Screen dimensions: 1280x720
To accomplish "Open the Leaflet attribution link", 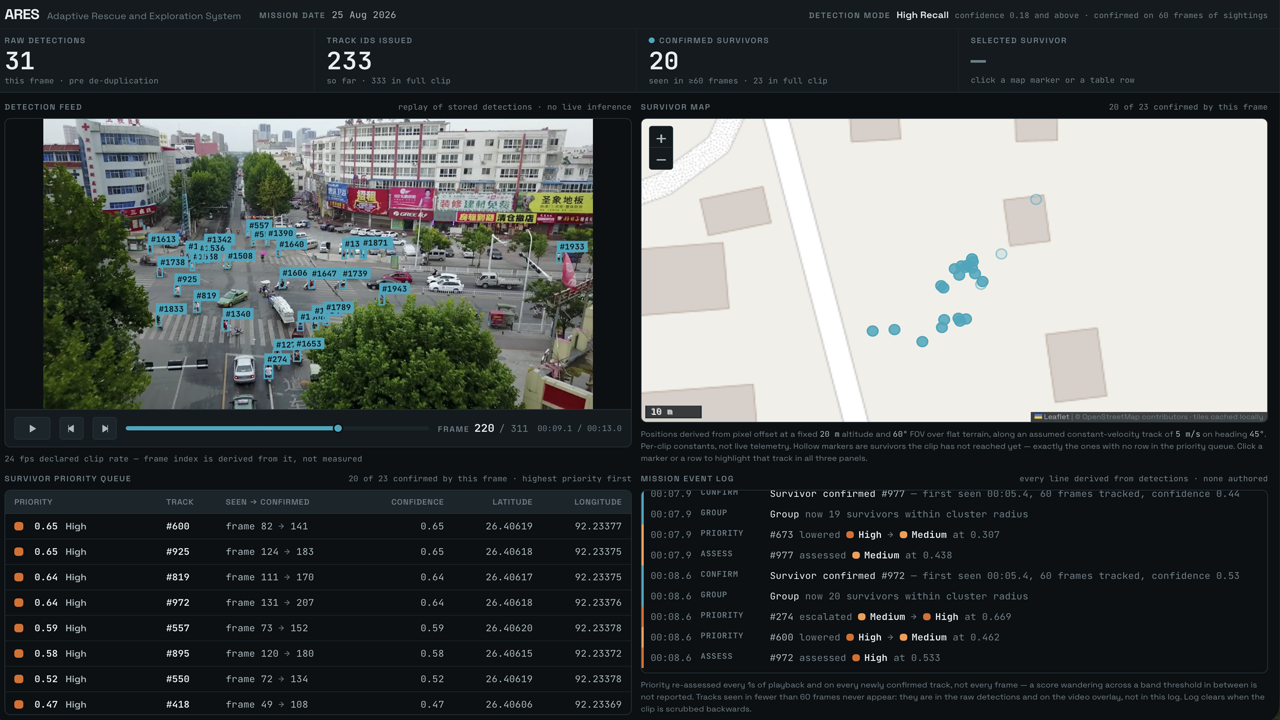I will tap(1051, 416).
